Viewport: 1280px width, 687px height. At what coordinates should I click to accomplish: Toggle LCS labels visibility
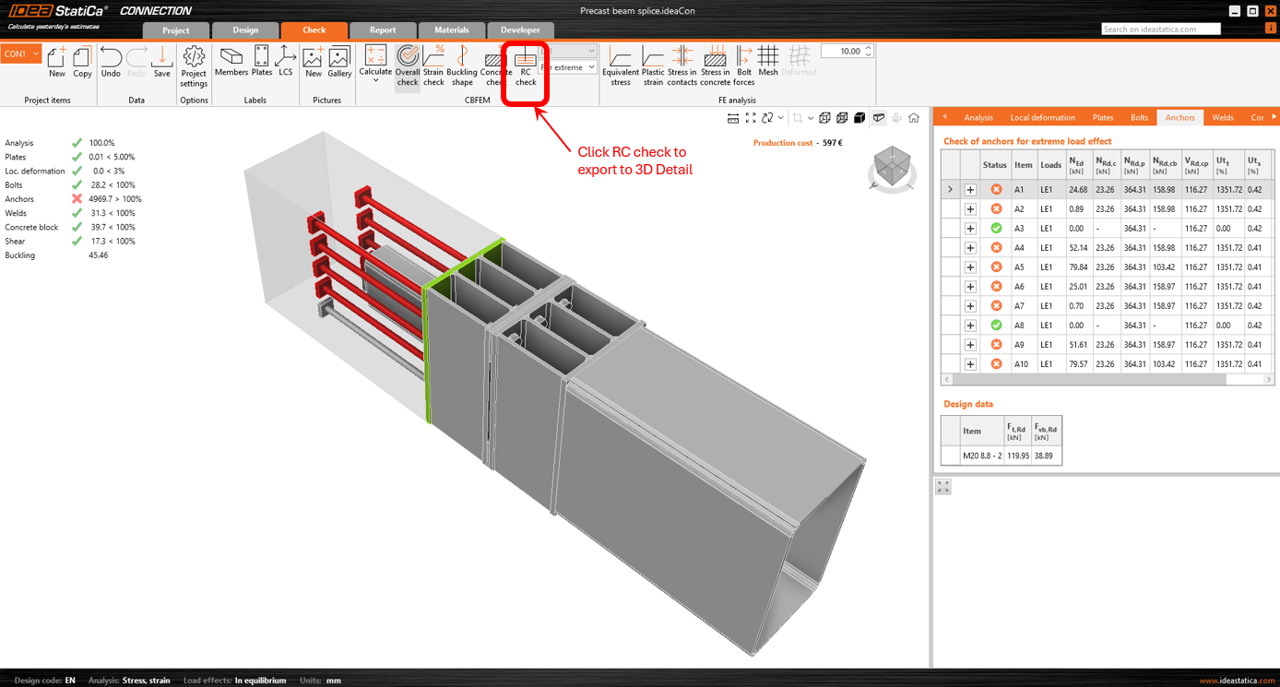pyautogui.click(x=286, y=64)
